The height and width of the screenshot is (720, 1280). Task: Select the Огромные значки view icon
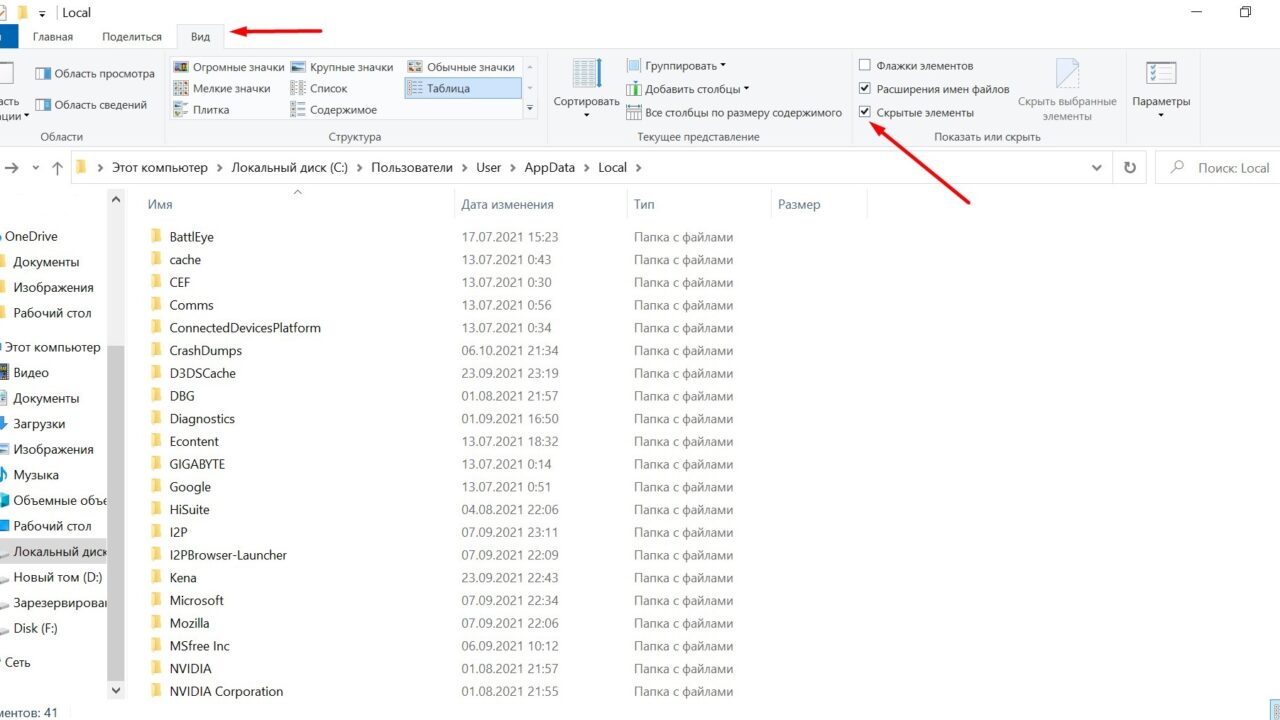[181, 67]
